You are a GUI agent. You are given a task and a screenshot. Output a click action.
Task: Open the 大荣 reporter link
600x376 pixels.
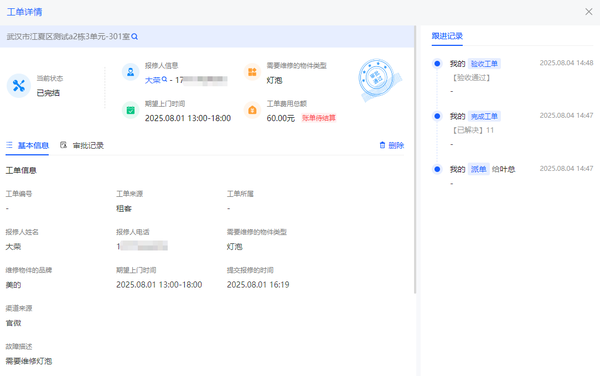(x=152, y=80)
